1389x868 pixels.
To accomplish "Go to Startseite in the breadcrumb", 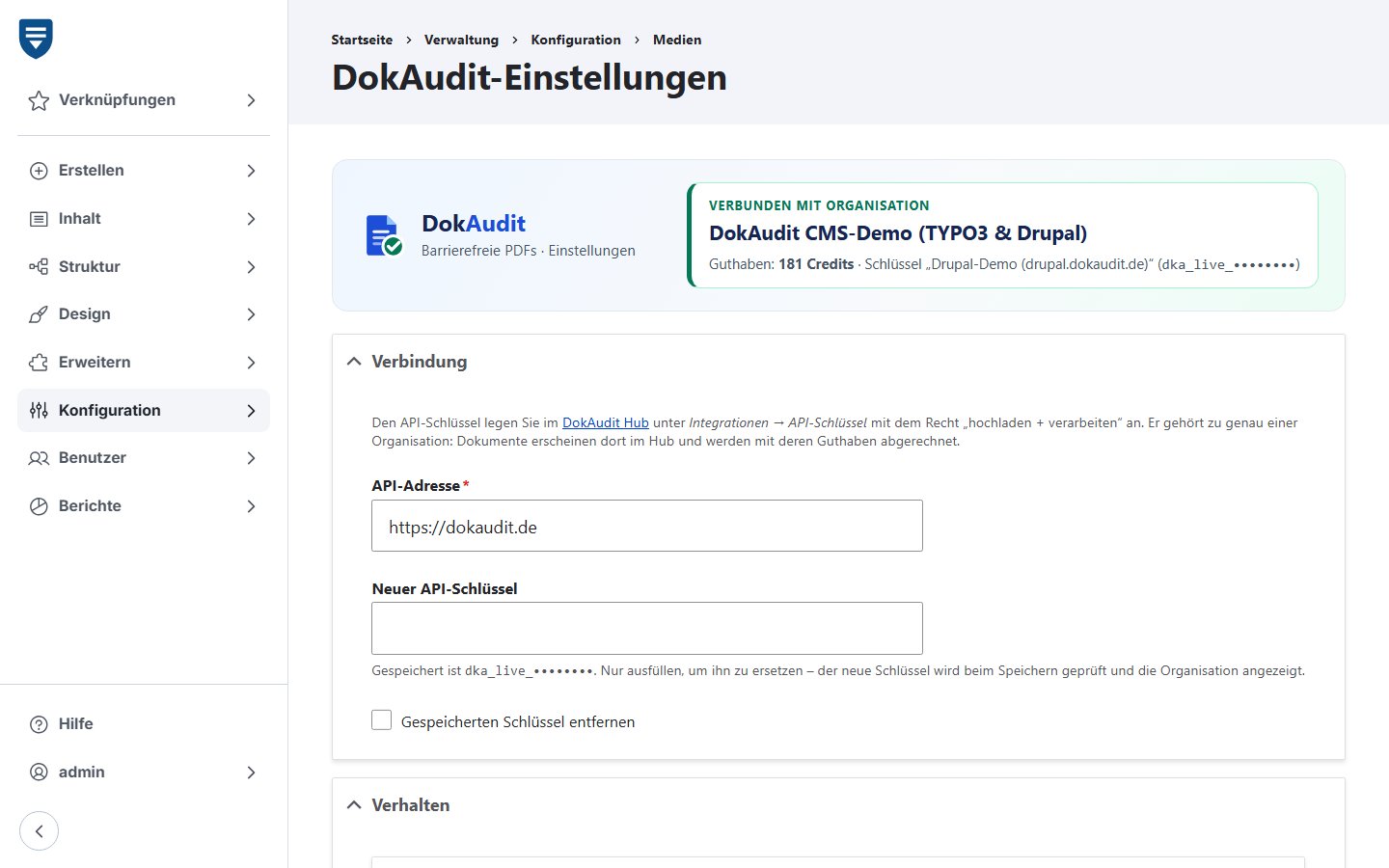I will click(362, 40).
